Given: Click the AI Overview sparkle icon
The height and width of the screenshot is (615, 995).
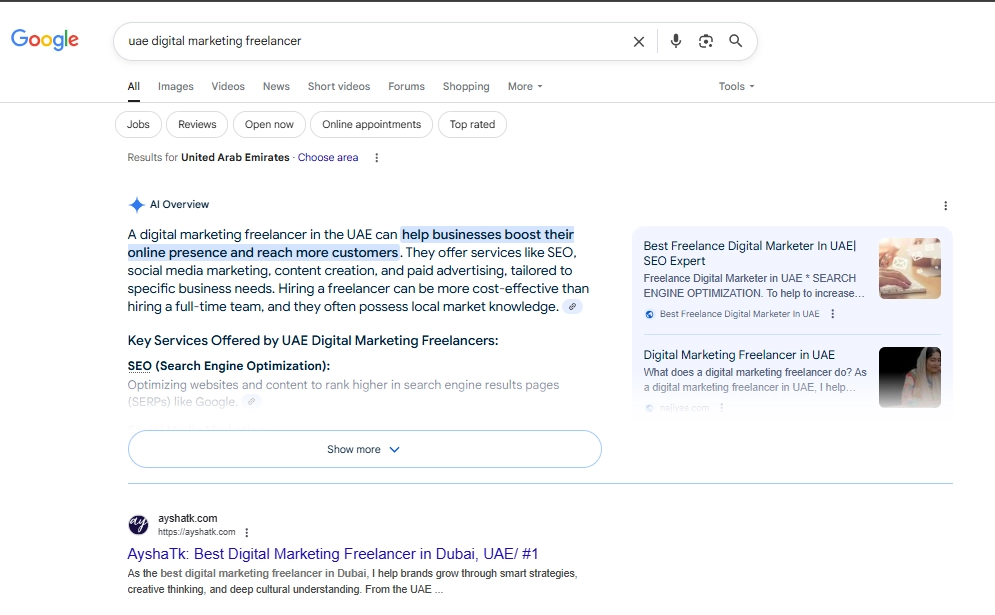Looking at the screenshot, I should click(x=136, y=204).
